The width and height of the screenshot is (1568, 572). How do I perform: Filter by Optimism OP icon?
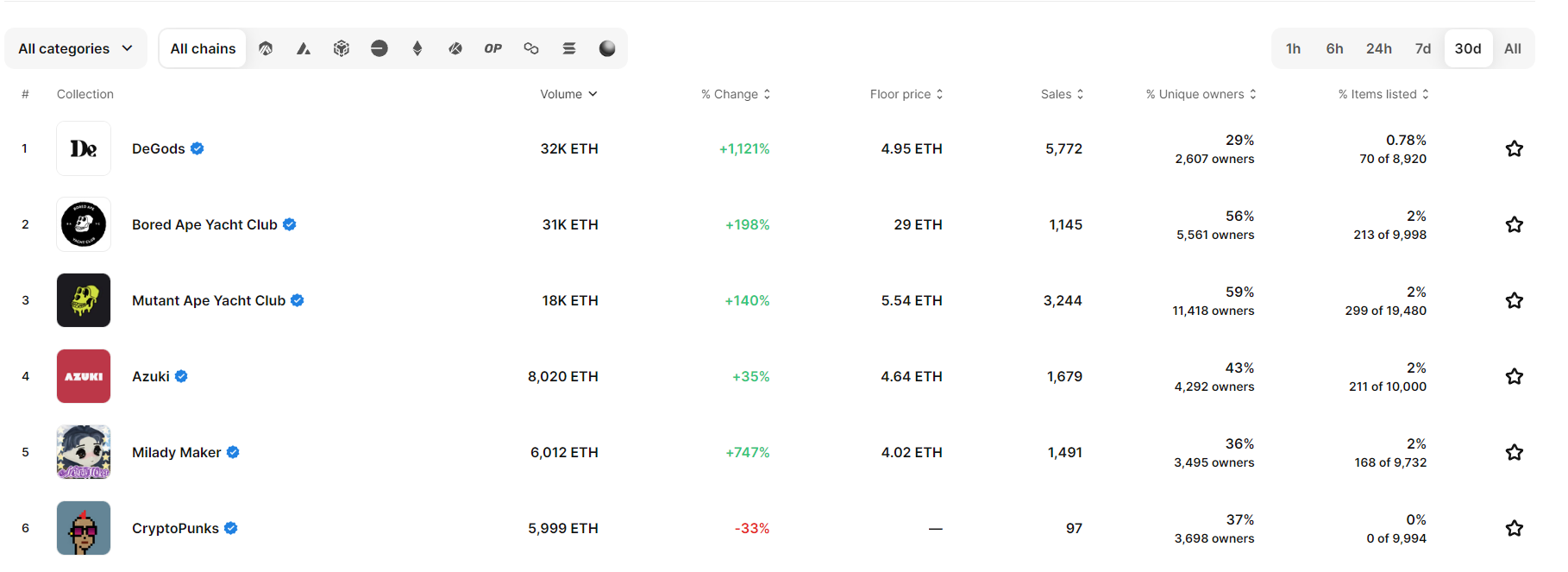point(493,48)
